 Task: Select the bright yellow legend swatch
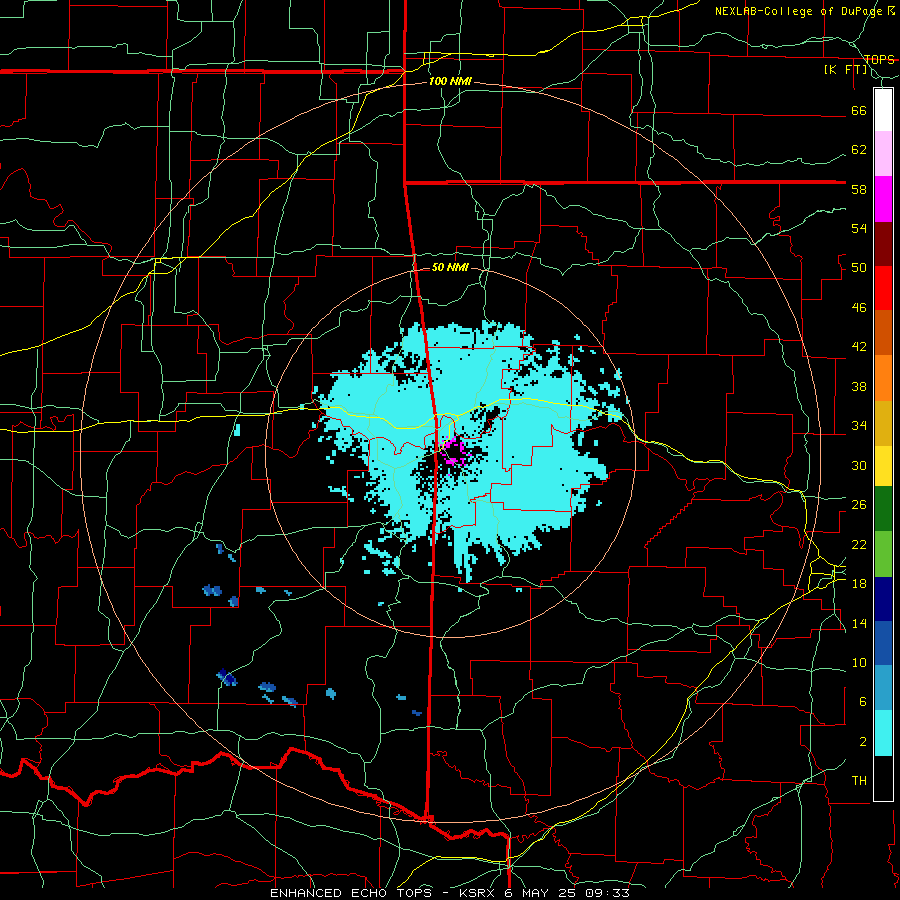click(x=883, y=466)
